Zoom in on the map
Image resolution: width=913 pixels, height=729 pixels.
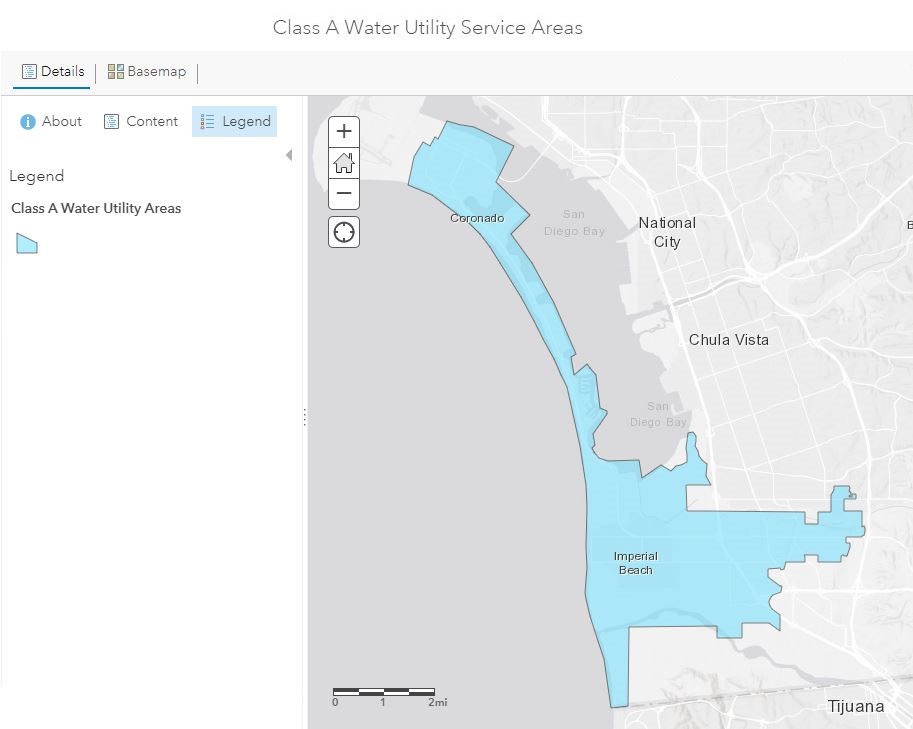point(344,131)
